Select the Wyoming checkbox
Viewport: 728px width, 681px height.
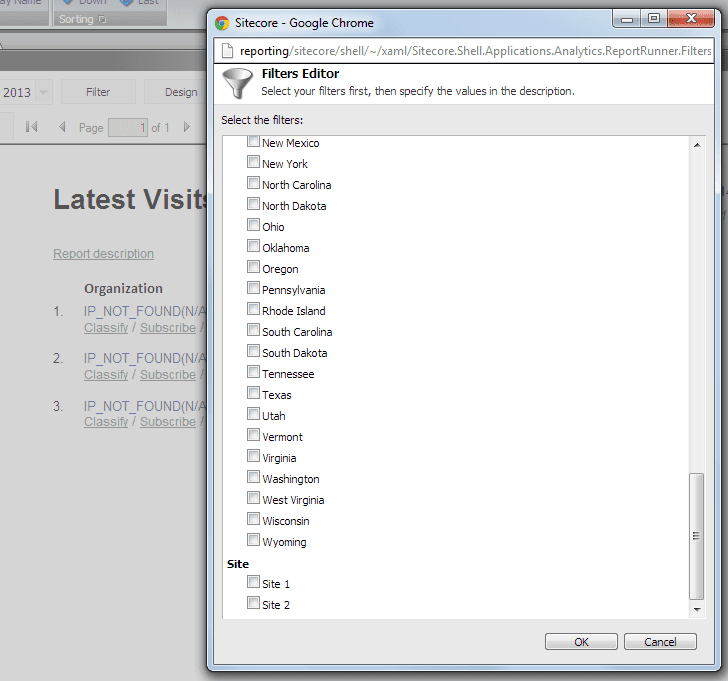pos(253,541)
